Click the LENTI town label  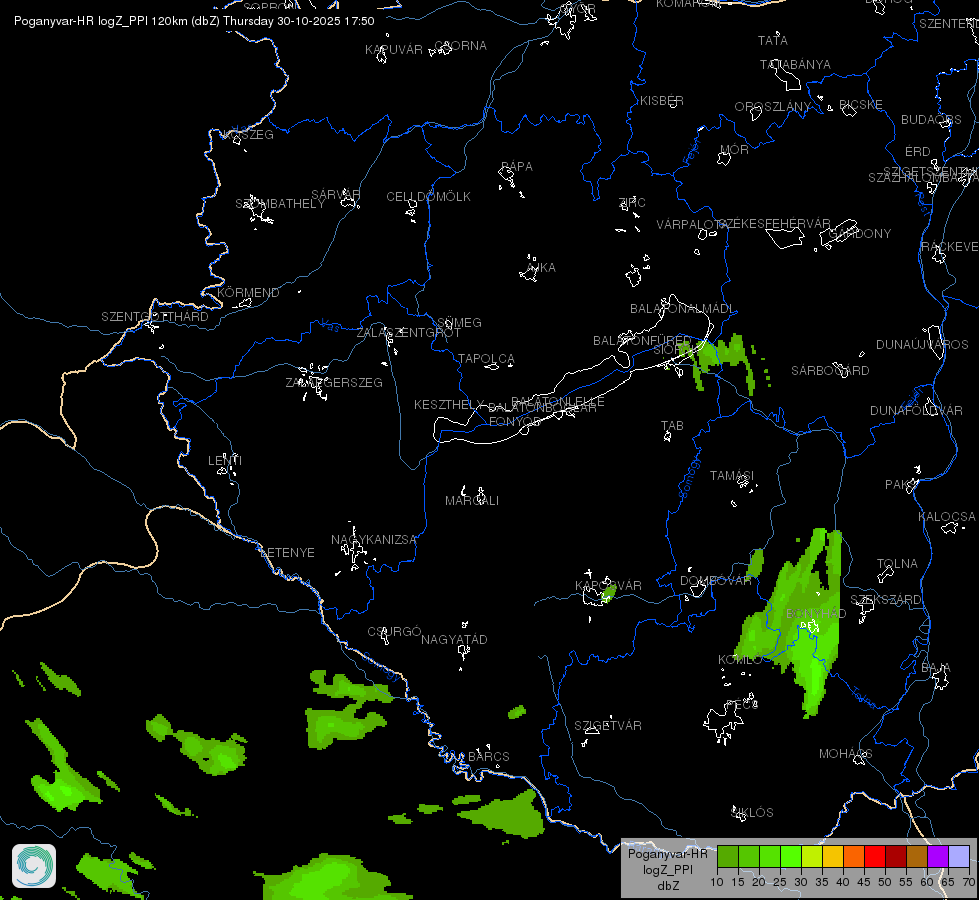coord(225,461)
